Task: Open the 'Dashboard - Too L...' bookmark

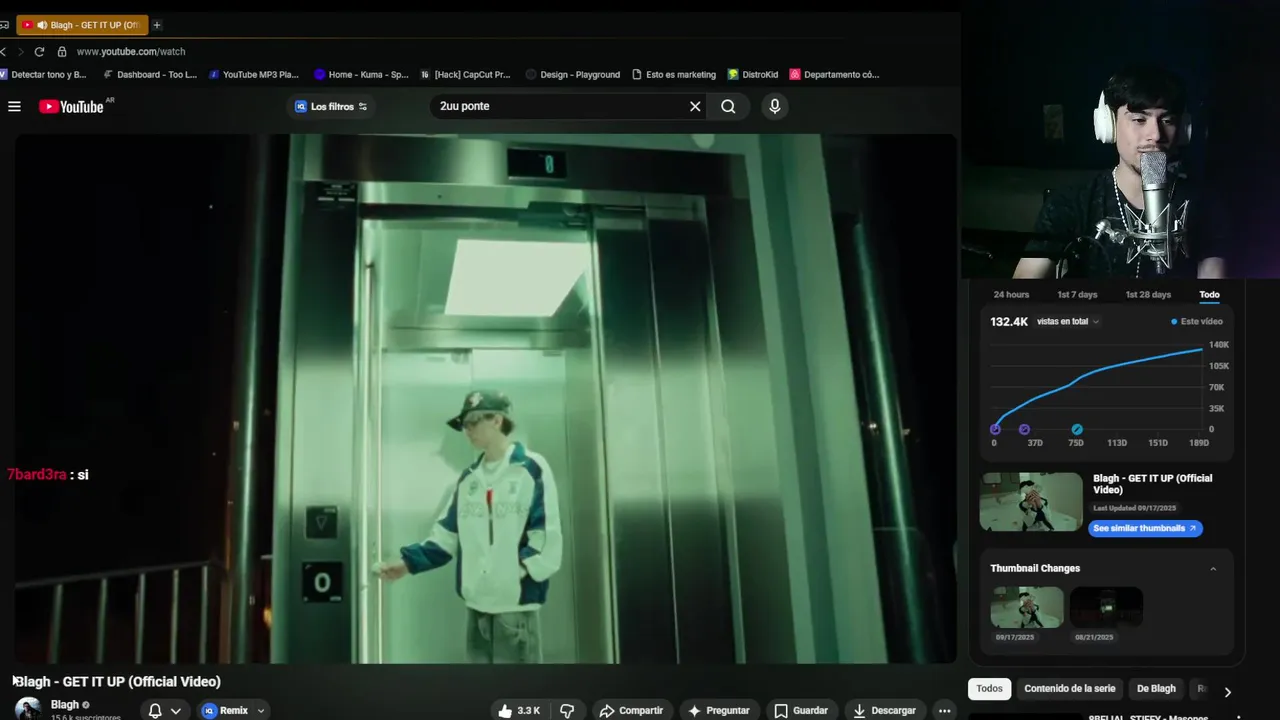Action: 151,74
